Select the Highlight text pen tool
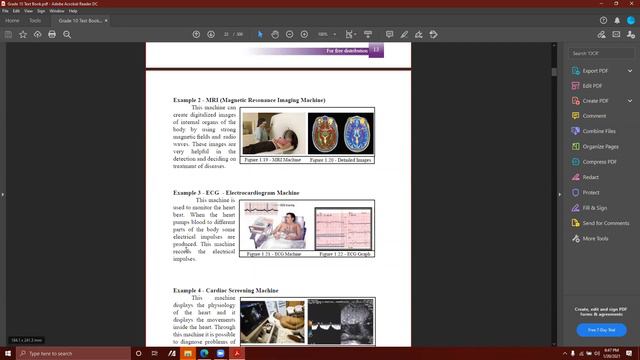 coord(404,35)
